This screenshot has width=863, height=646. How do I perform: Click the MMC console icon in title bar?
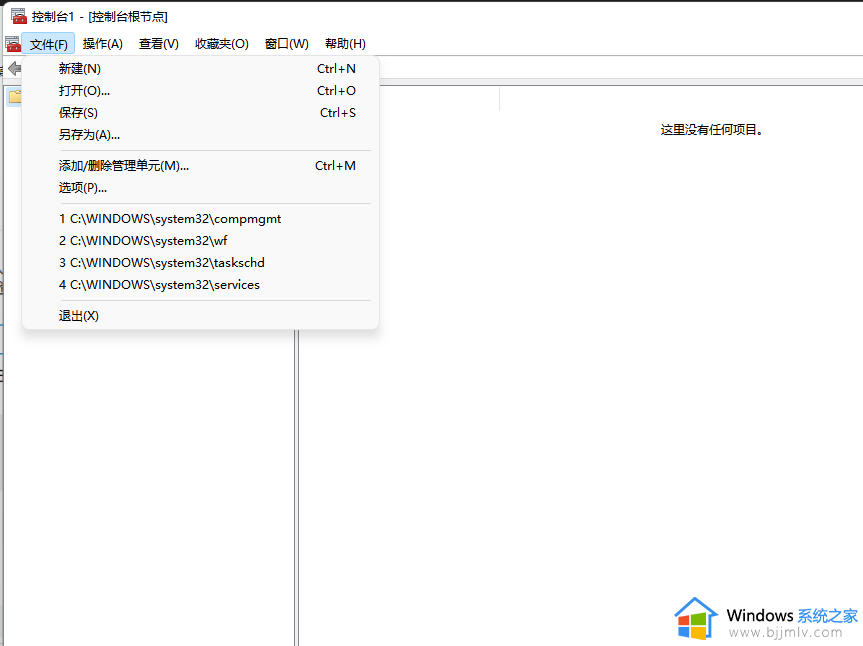click(x=19, y=16)
